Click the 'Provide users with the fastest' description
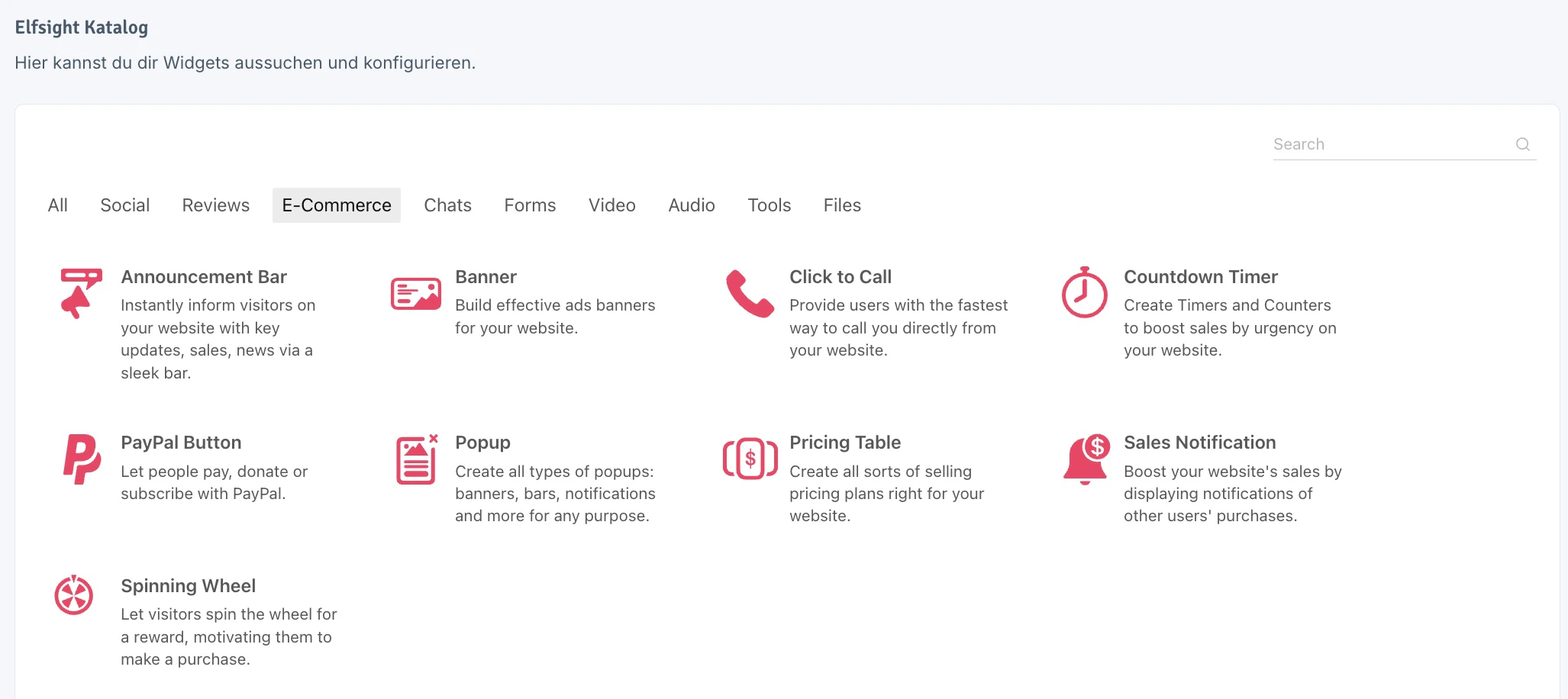This screenshot has height=699, width=1568. pyautogui.click(x=899, y=328)
